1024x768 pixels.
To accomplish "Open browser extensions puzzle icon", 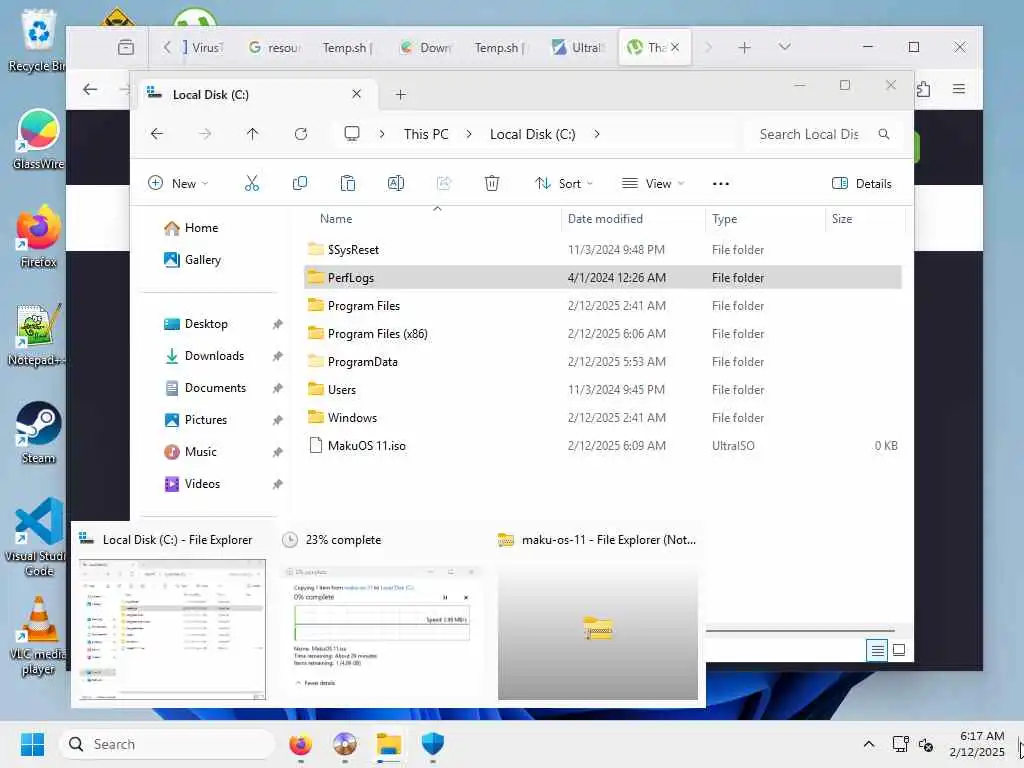I will (923, 89).
